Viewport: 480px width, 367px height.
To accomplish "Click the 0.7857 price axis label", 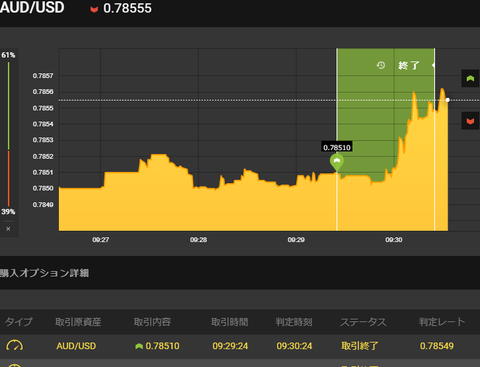I will (43, 76).
